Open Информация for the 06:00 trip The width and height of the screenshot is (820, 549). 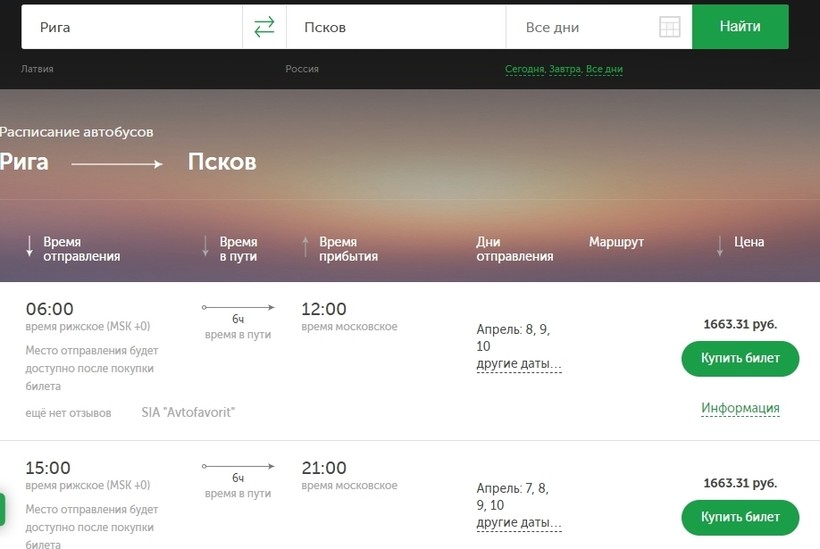pyautogui.click(x=740, y=408)
